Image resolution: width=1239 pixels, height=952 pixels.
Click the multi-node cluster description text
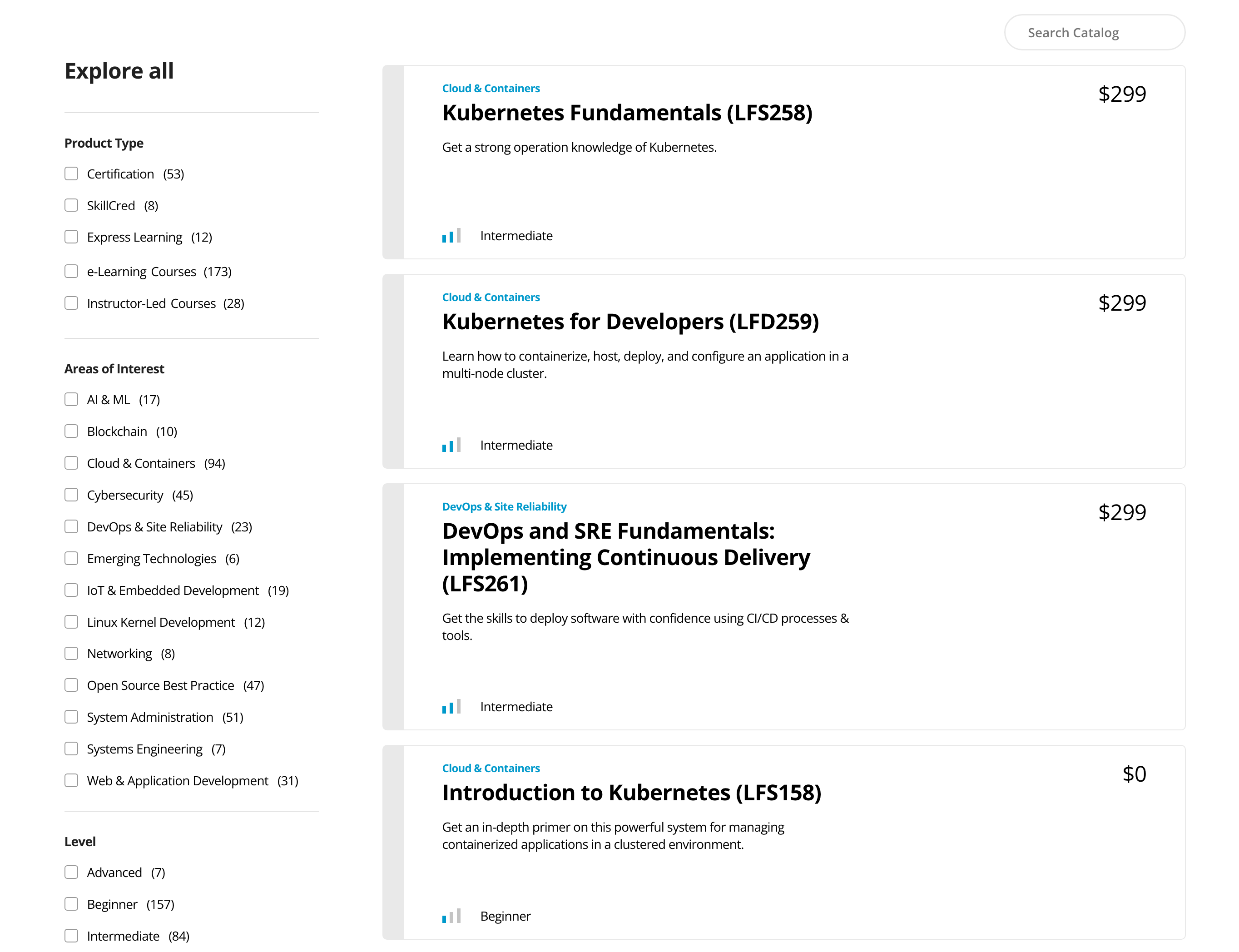pos(645,365)
